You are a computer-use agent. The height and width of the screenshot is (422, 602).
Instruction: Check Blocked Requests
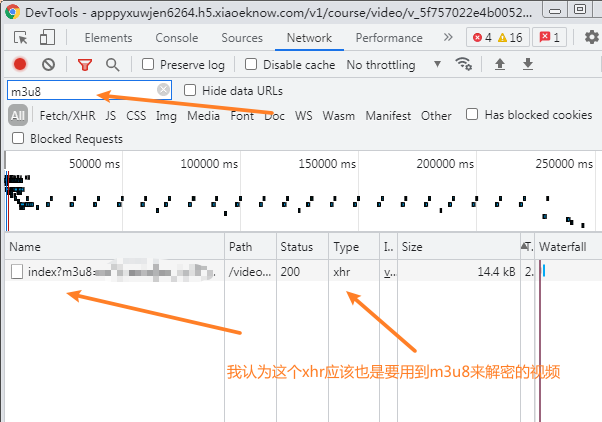coord(18,138)
